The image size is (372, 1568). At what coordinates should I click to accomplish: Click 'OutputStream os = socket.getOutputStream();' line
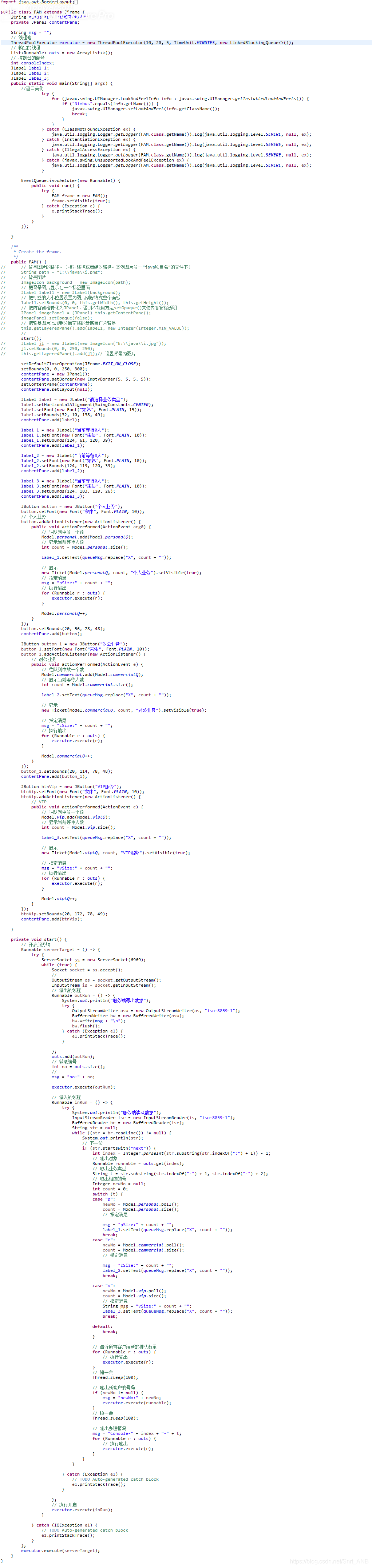(x=107, y=980)
